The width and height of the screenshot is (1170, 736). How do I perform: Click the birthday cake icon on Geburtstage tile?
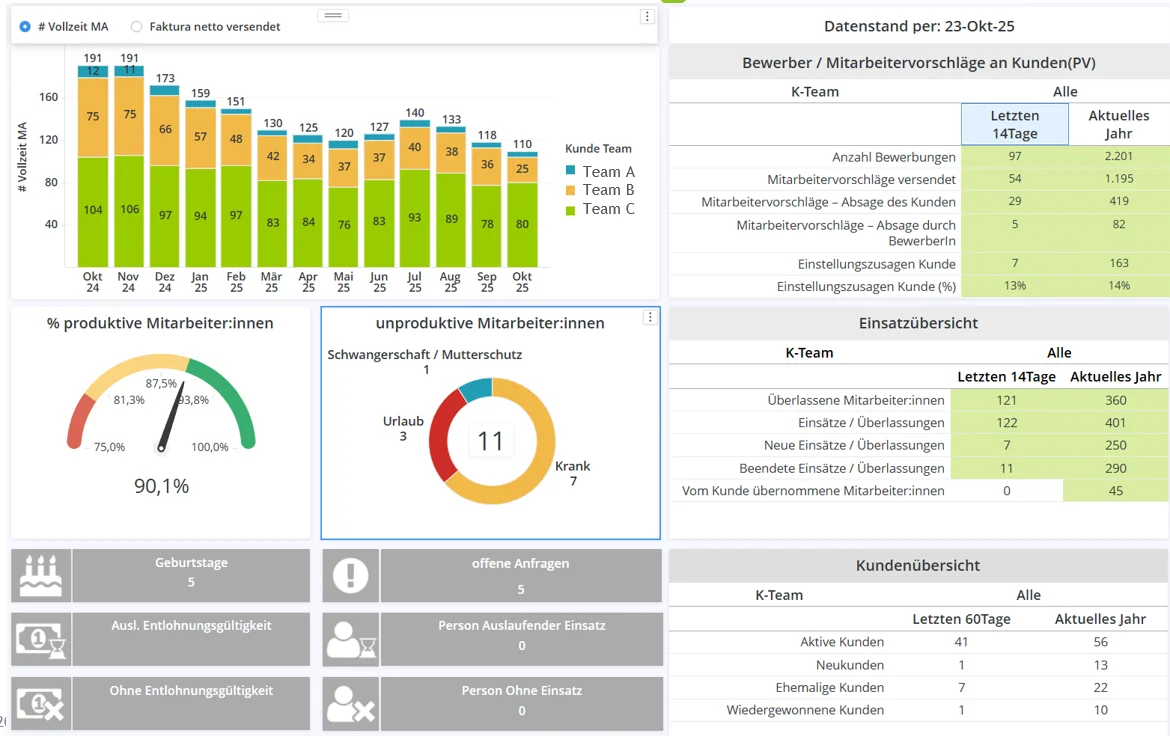pos(40,575)
